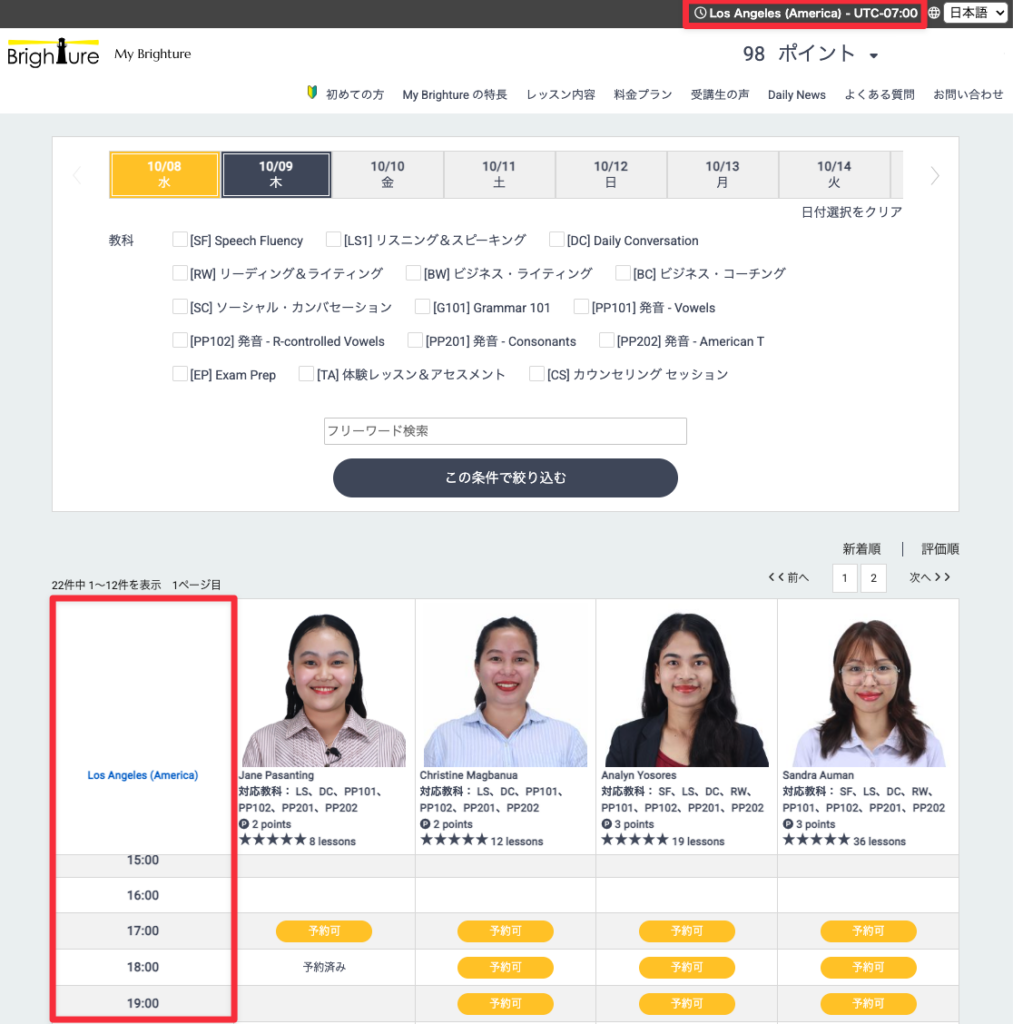
Task: Enable the [DC] Daily Conversation filter
Action: [x=557, y=240]
